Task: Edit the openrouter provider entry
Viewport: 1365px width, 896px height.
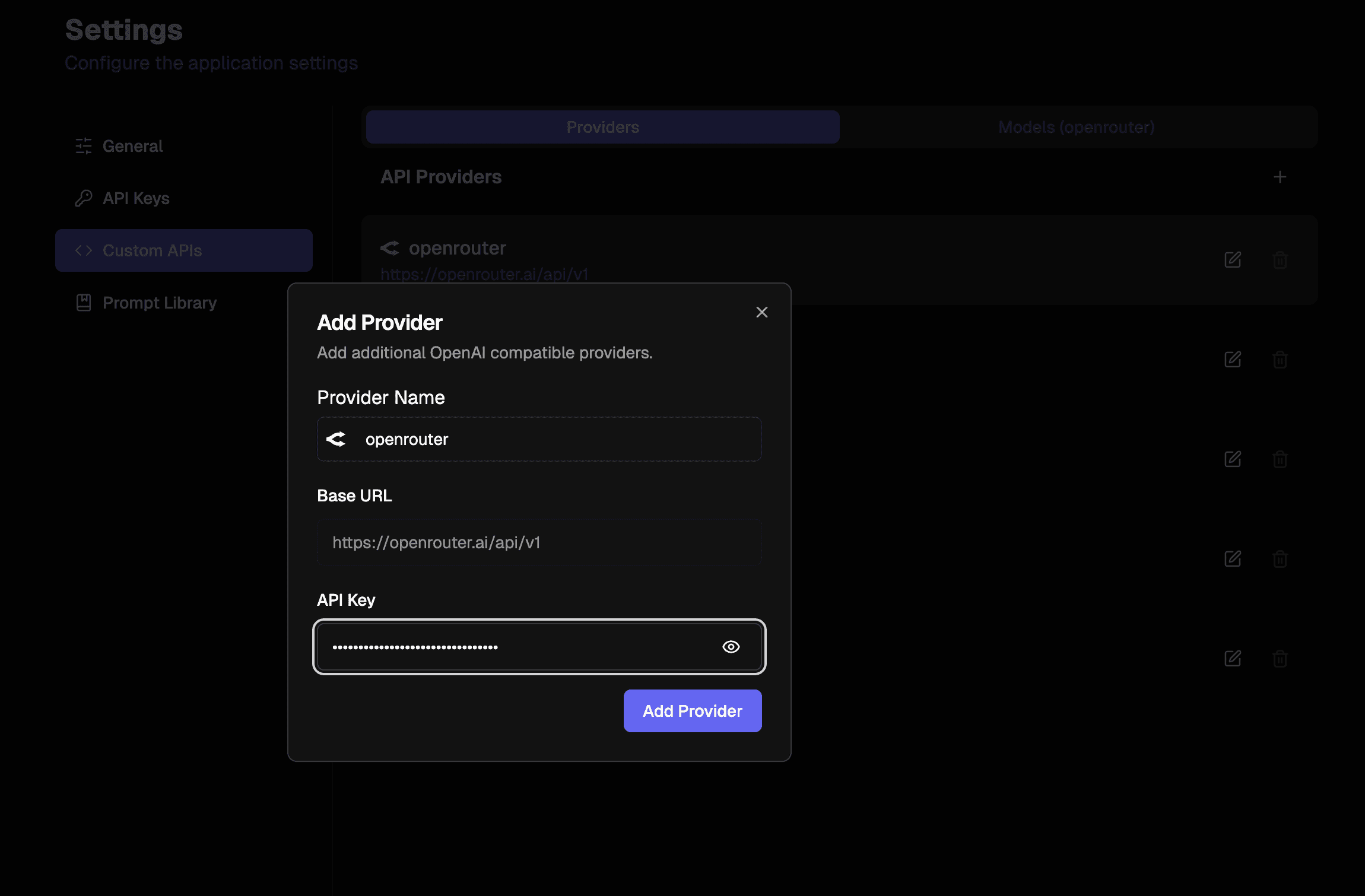Action: 1233,260
